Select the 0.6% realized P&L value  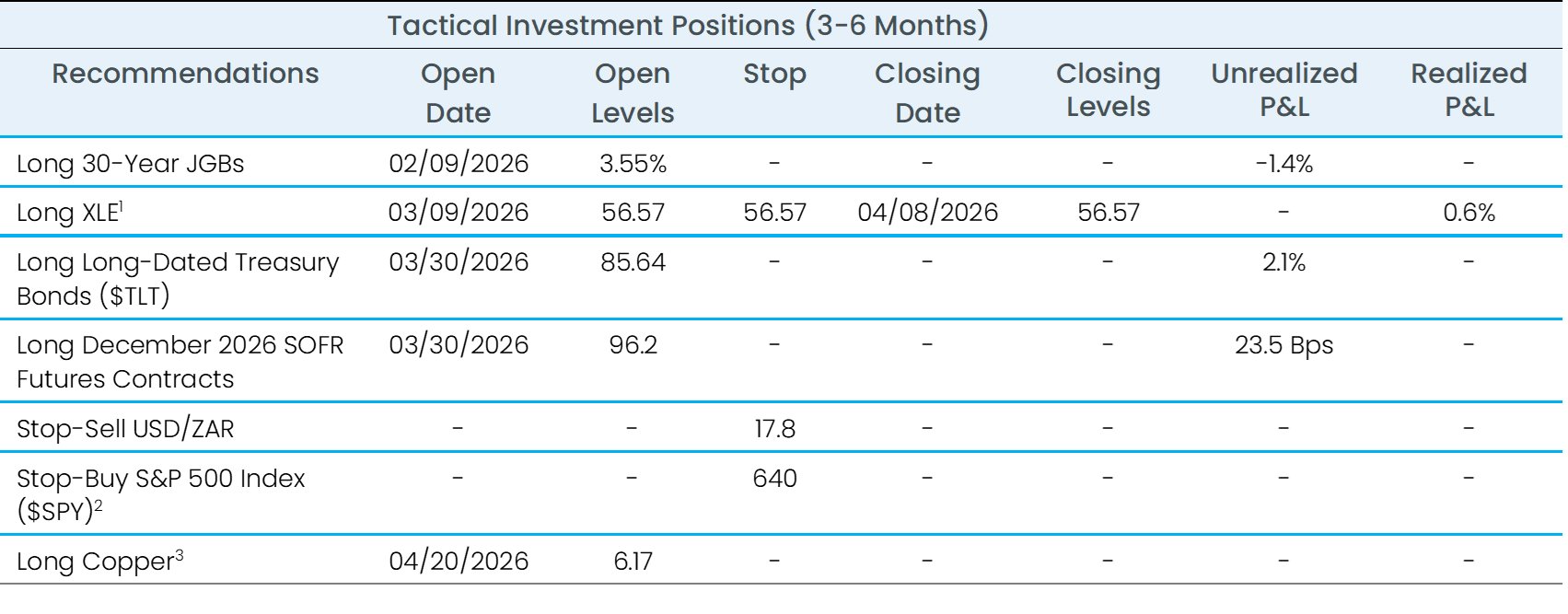click(1469, 213)
